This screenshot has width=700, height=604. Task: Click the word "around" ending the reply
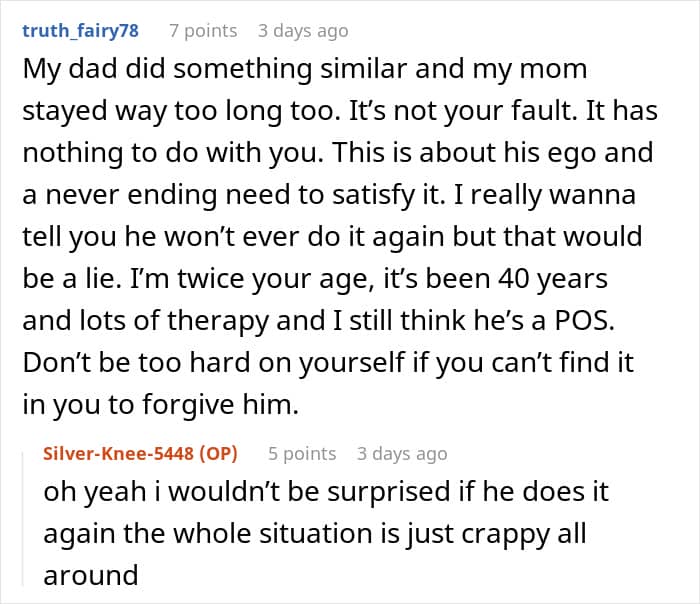coord(90,576)
